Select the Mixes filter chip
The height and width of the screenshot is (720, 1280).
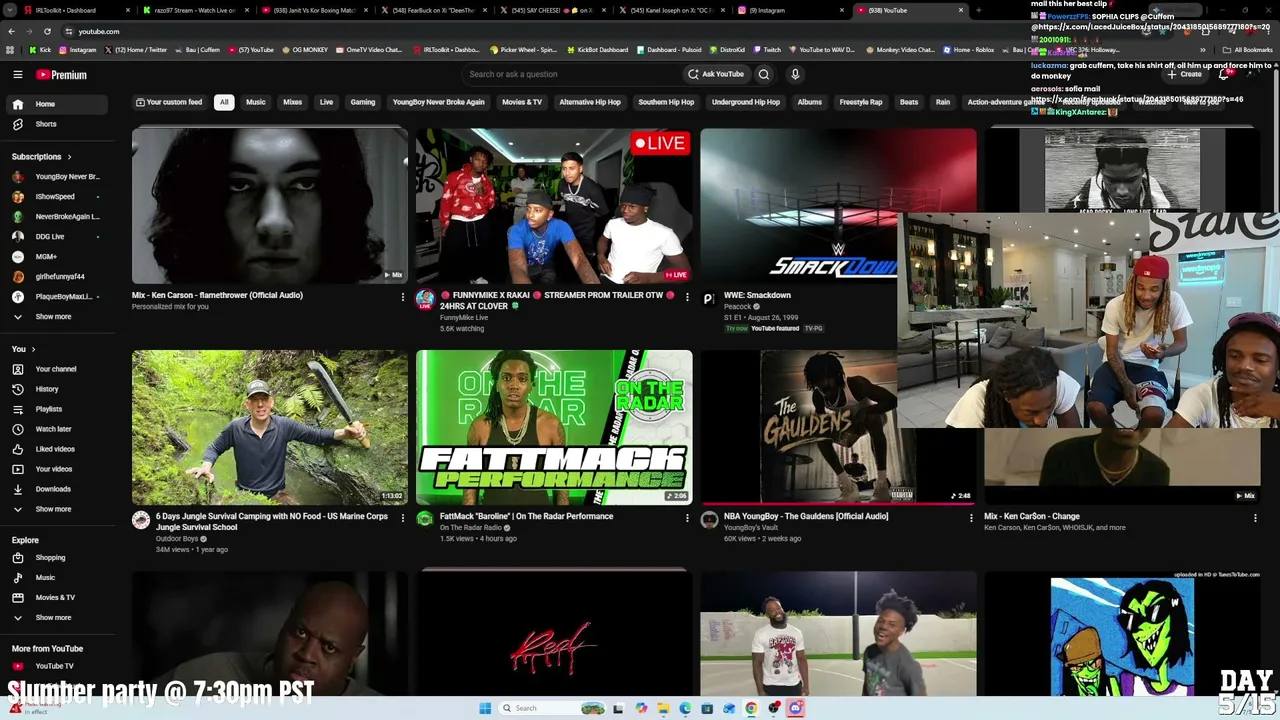(292, 102)
